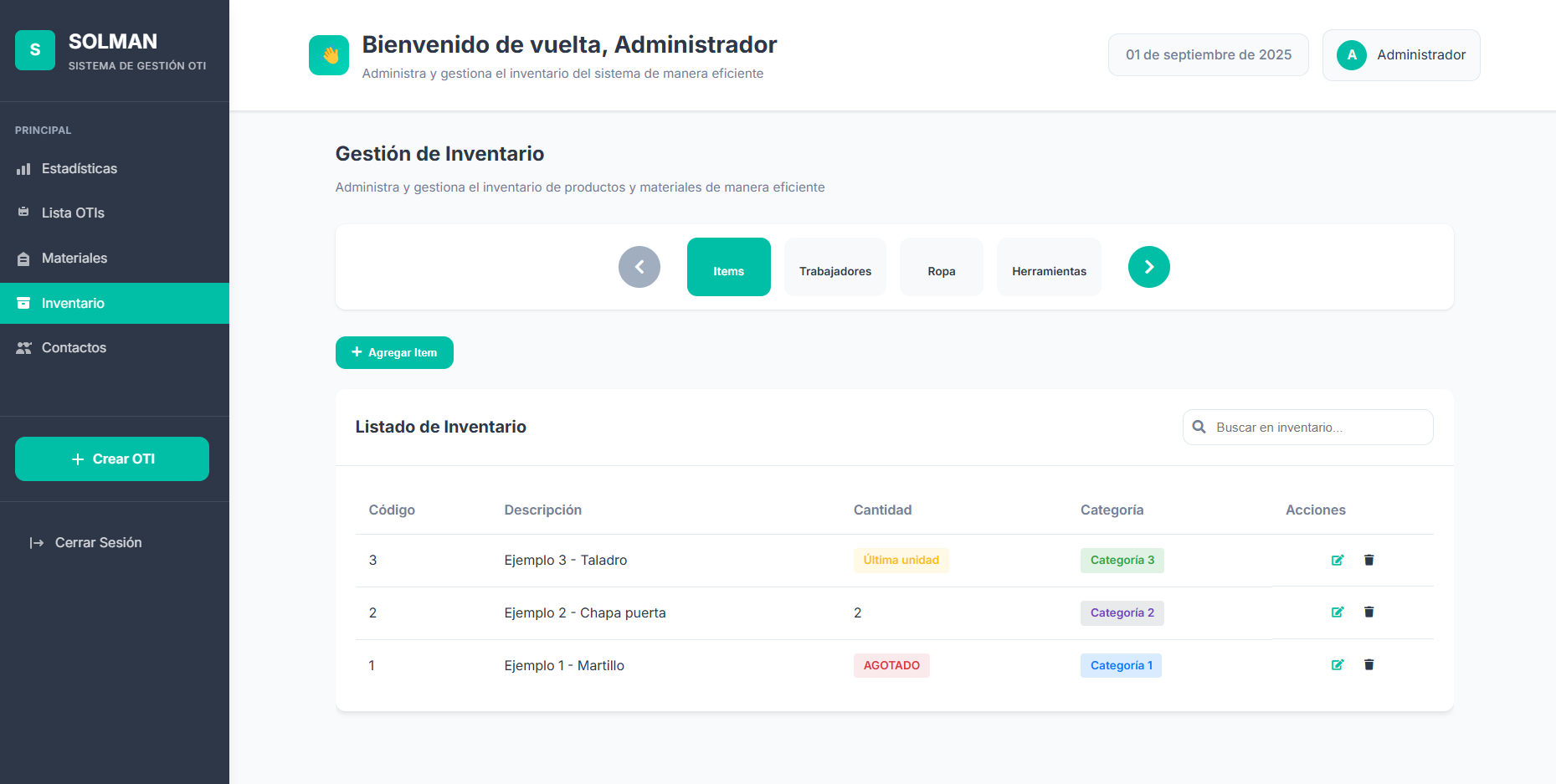1556x784 pixels.
Task: Switch to the Trabajadores tab
Action: point(834,268)
